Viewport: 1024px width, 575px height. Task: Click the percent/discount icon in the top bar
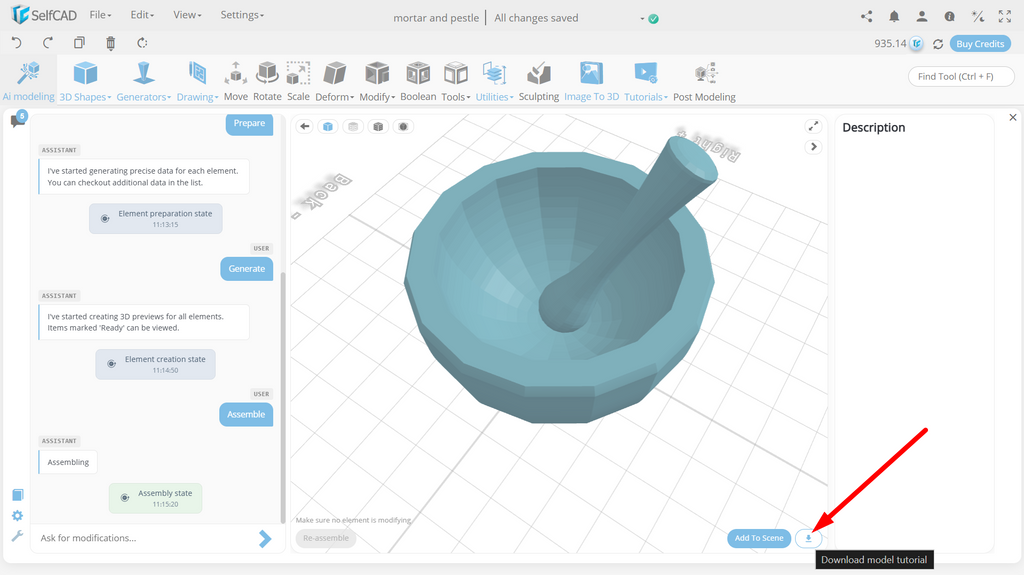[x=978, y=16]
